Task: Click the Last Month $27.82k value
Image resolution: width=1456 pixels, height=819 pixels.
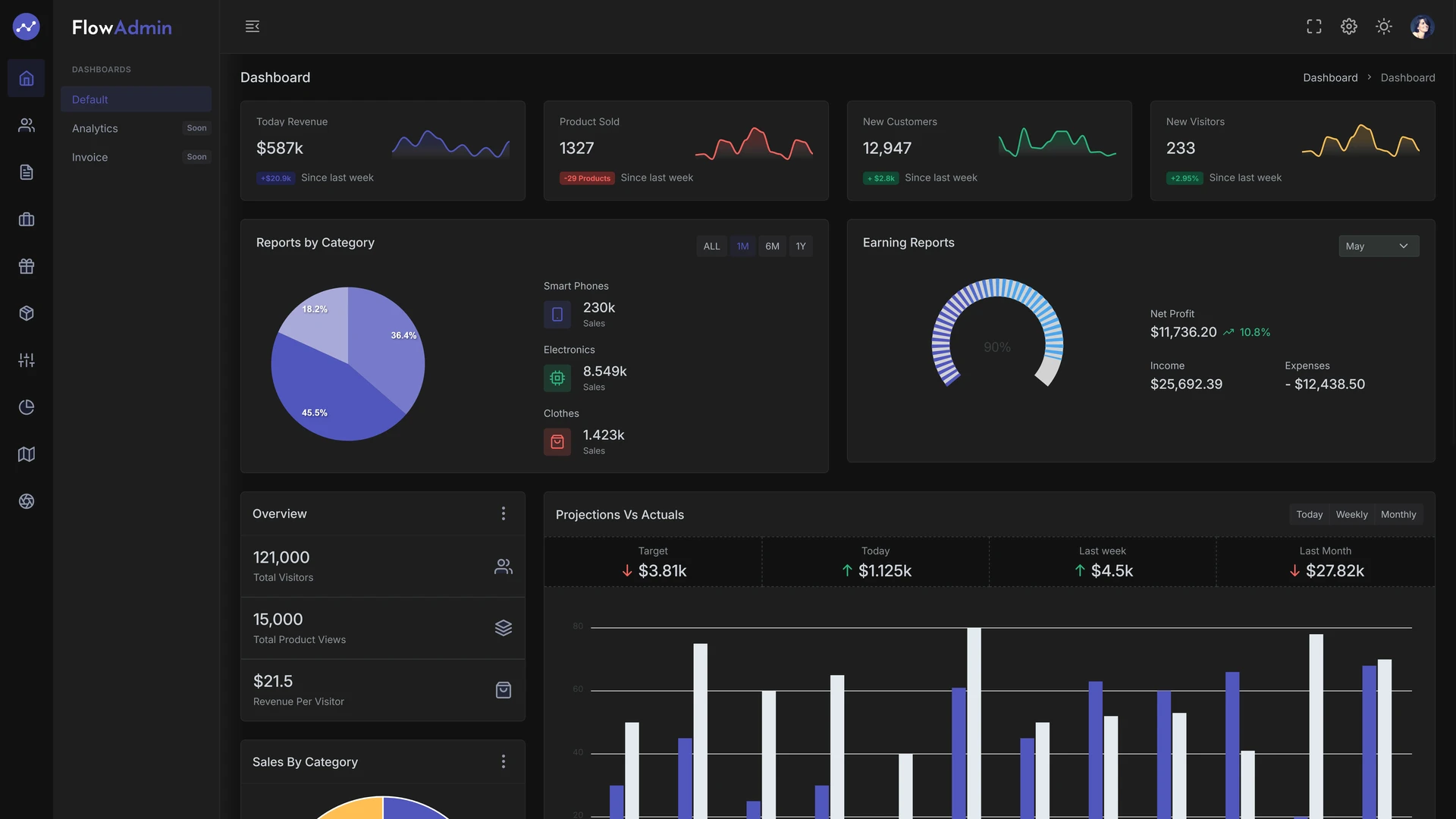Action: pos(1335,571)
